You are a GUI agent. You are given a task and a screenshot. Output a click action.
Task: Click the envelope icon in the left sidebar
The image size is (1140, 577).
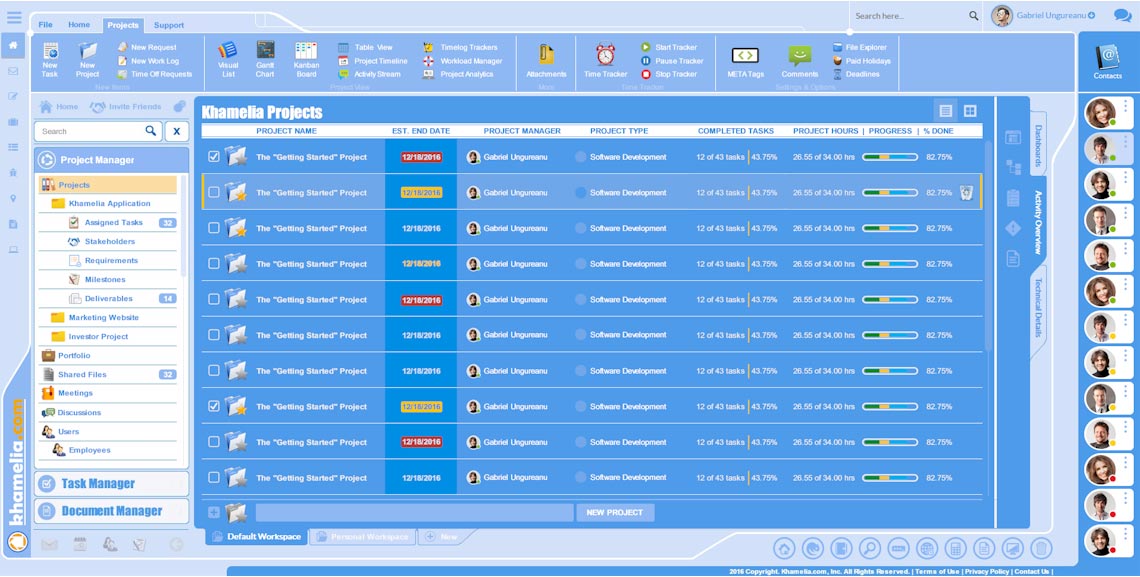pos(13,71)
